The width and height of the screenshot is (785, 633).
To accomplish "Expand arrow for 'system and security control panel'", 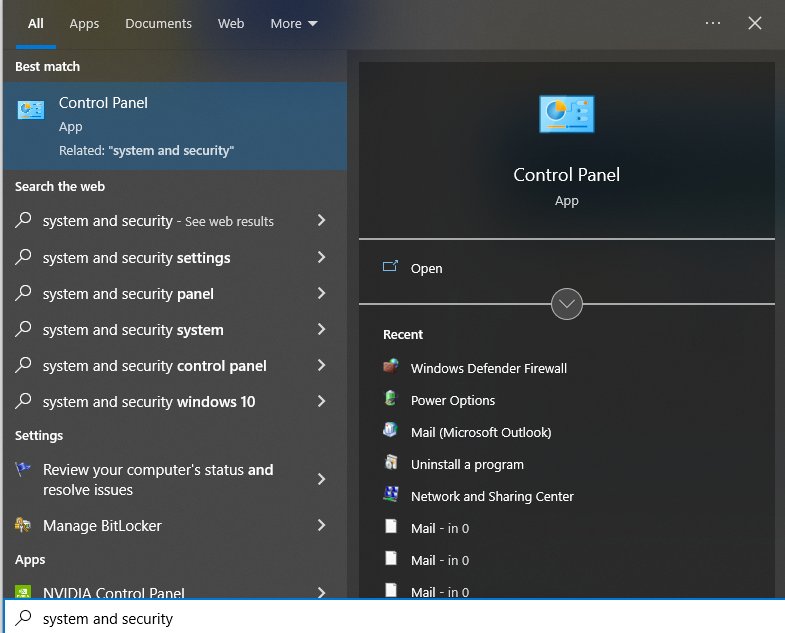I will coord(321,365).
